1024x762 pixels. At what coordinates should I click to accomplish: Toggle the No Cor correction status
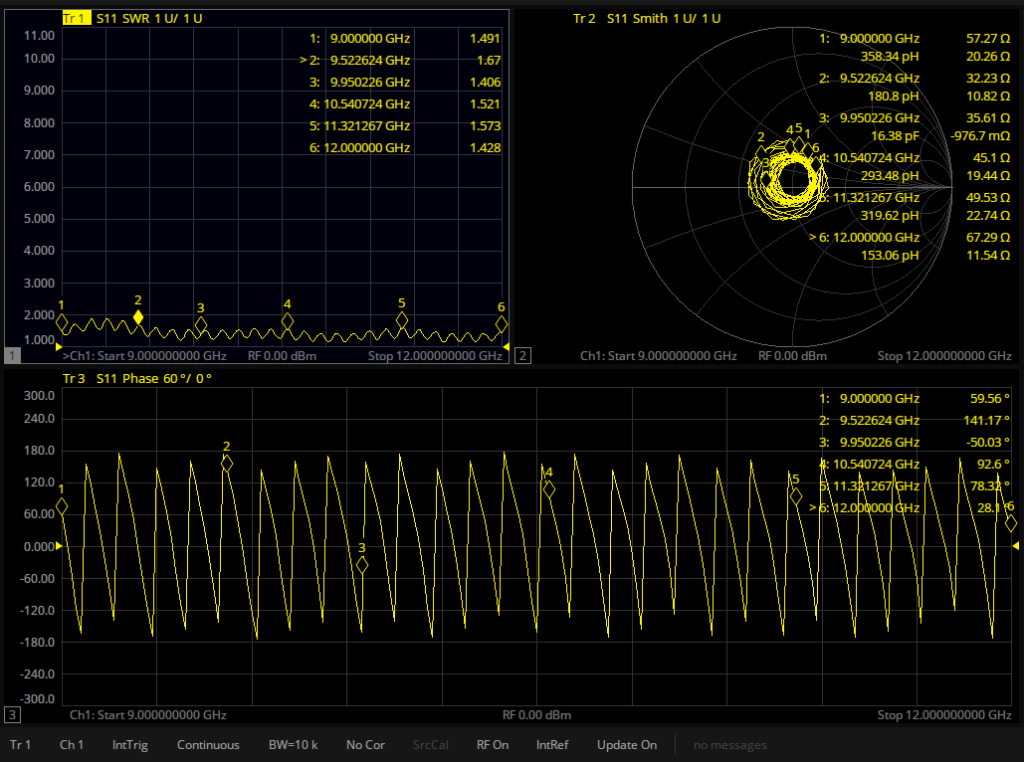click(x=365, y=744)
